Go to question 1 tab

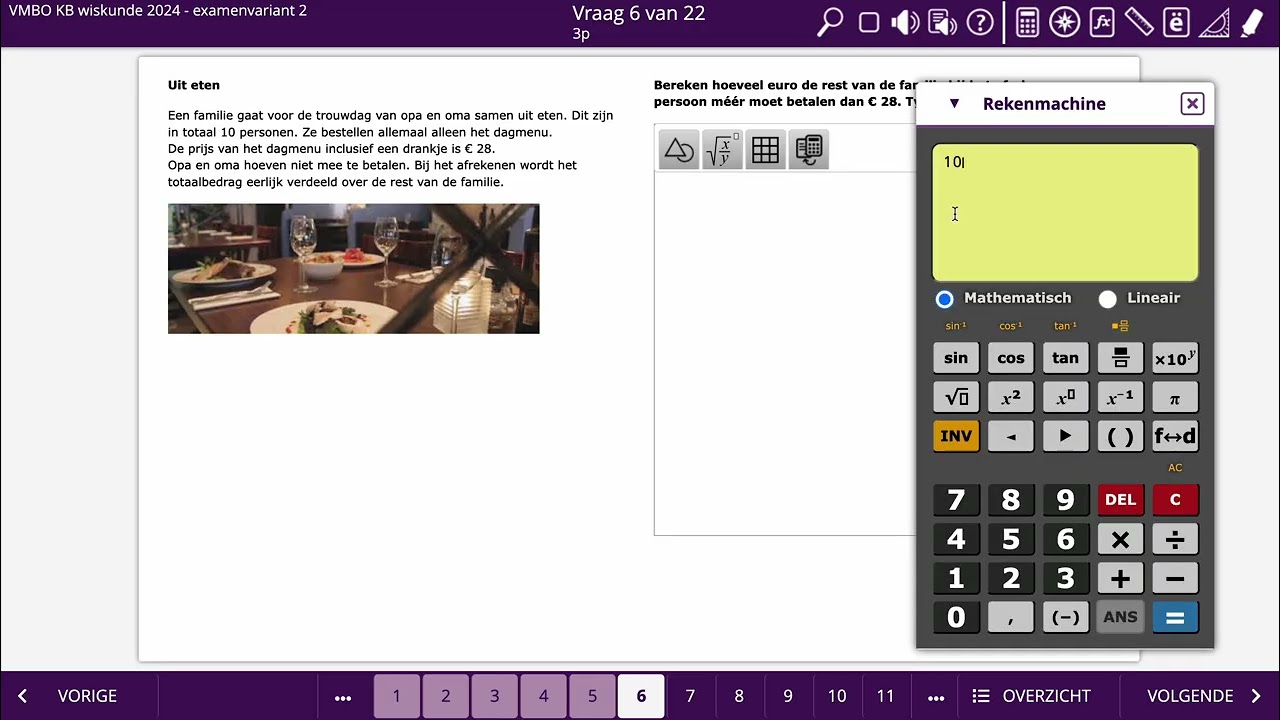pyautogui.click(x=396, y=696)
